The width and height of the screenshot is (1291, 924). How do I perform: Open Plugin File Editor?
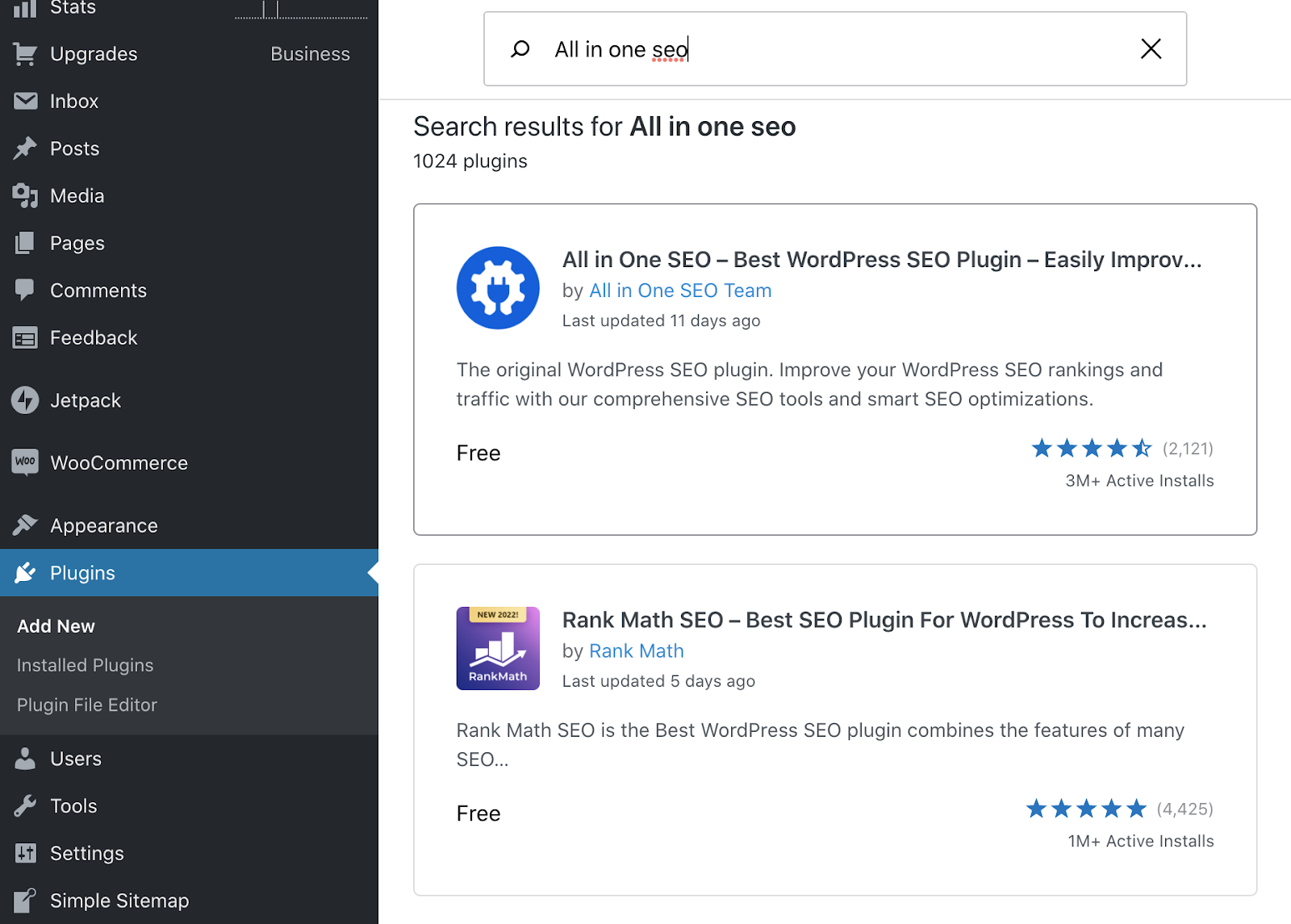pos(87,704)
